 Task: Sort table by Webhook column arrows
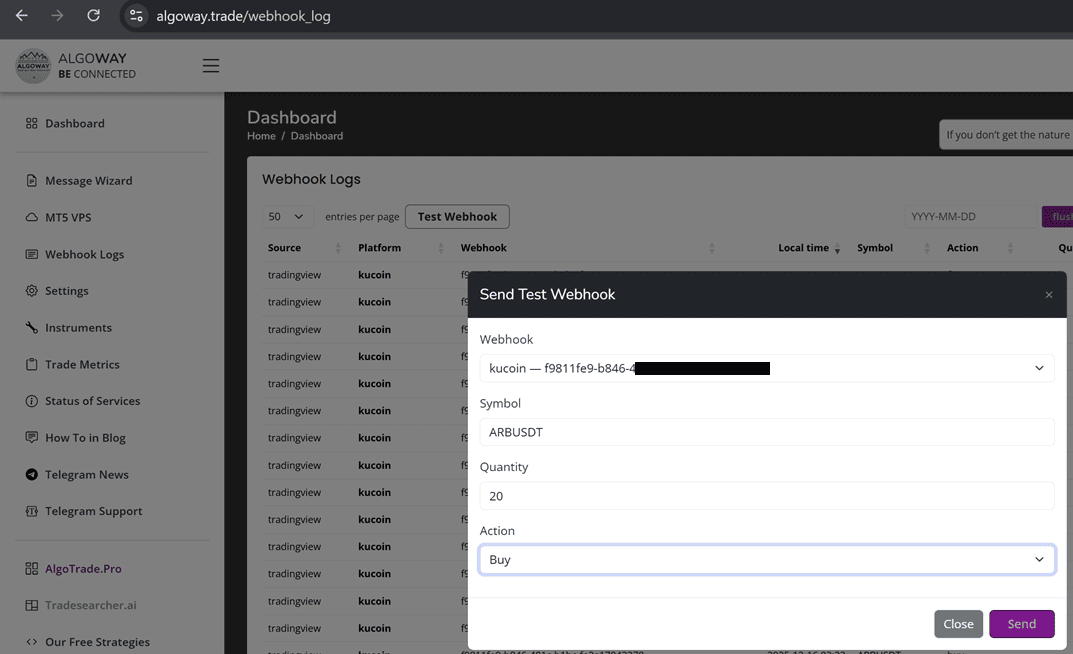coord(712,248)
